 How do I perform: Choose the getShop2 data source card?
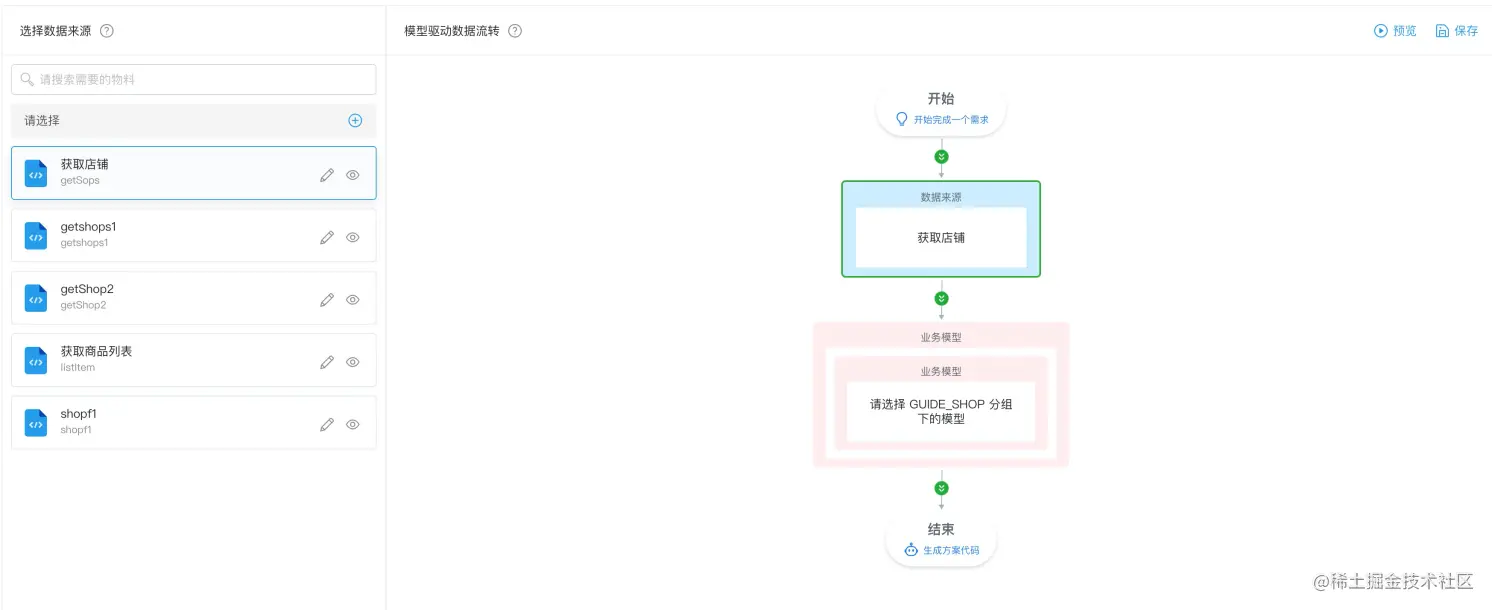tap(194, 298)
